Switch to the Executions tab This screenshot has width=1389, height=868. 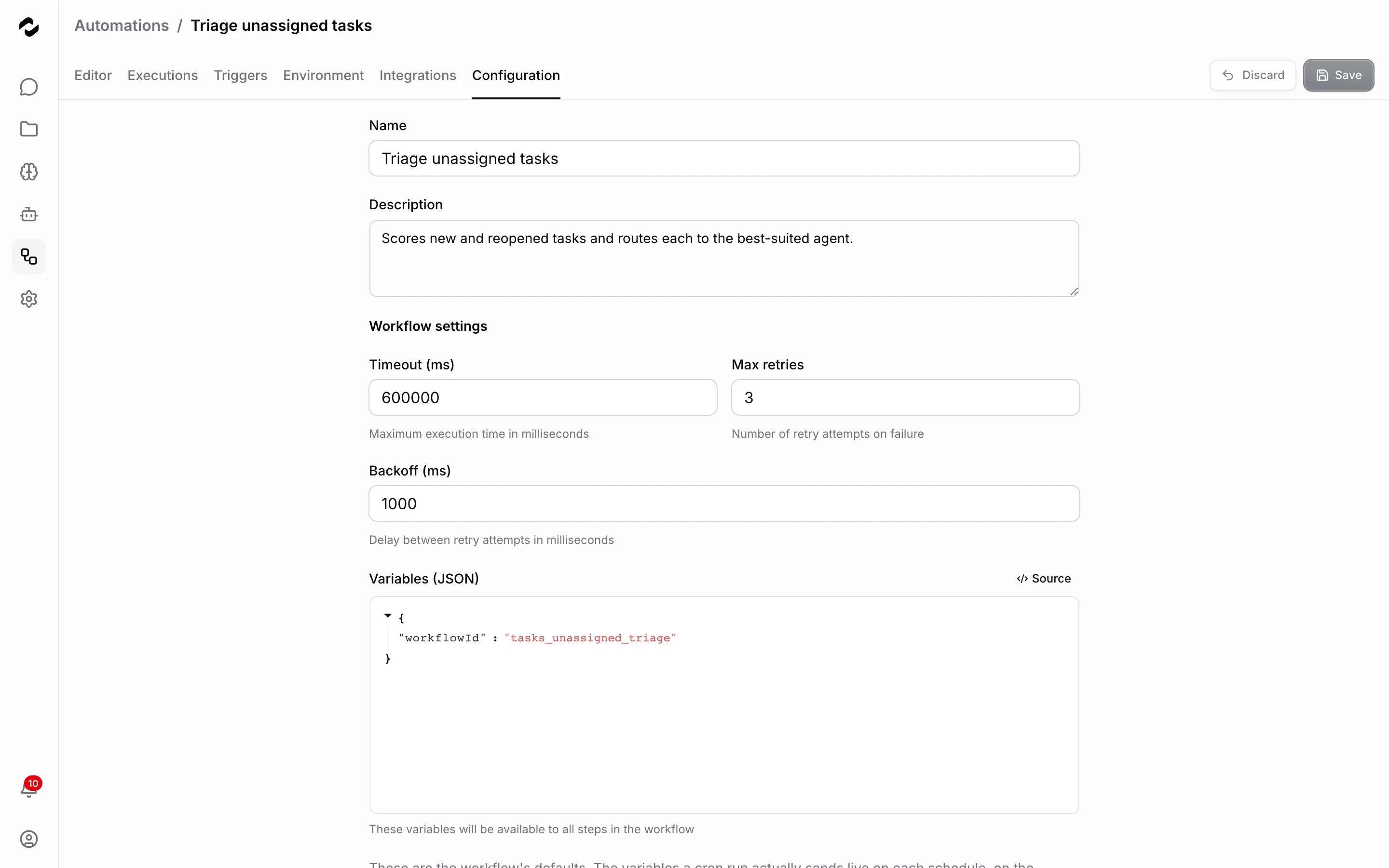click(163, 75)
